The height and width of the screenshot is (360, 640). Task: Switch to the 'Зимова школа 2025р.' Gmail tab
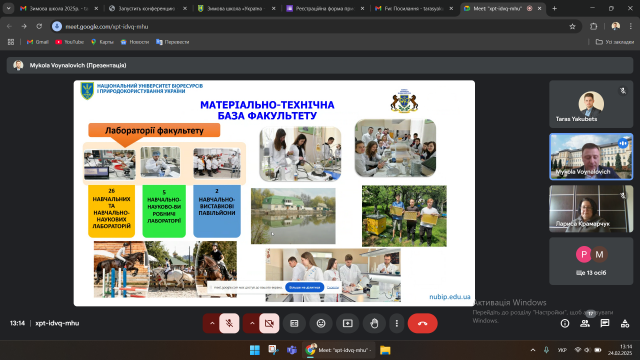[x=59, y=8]
